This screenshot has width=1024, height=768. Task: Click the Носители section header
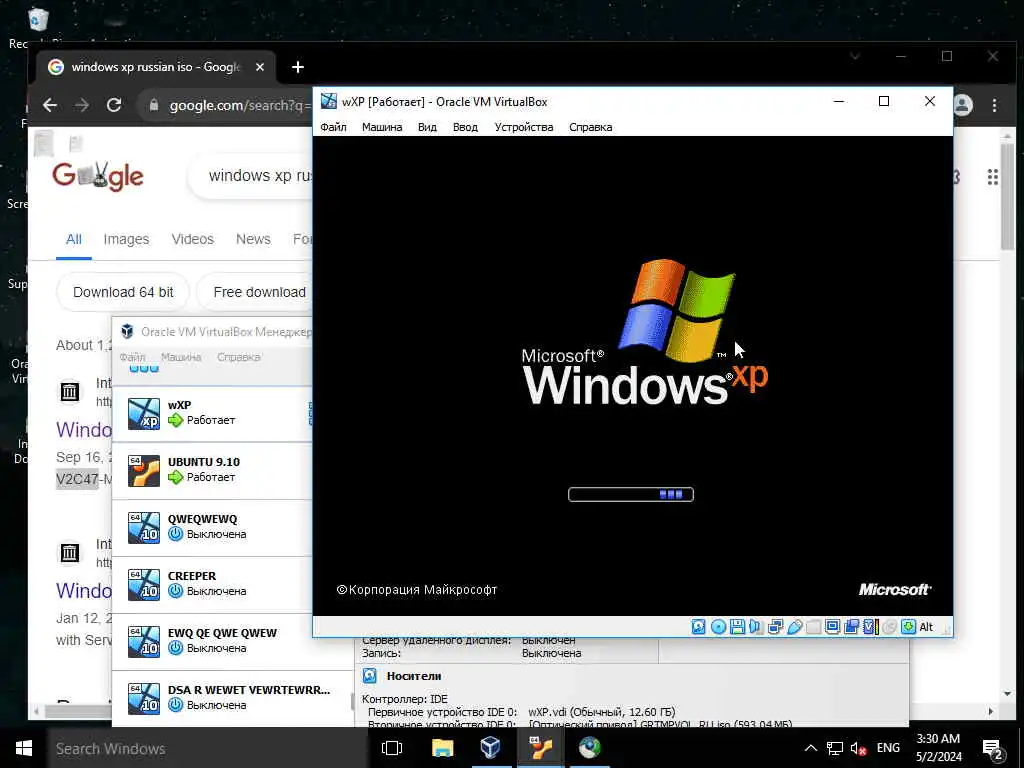coord(414,676)
